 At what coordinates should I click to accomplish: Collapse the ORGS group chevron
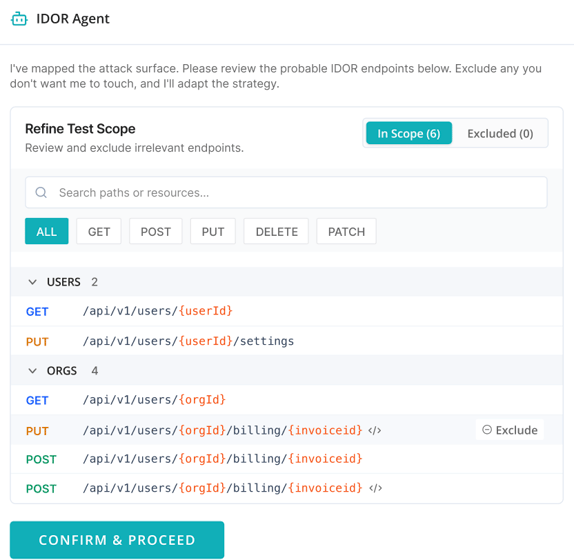click(x=33, y=371)
